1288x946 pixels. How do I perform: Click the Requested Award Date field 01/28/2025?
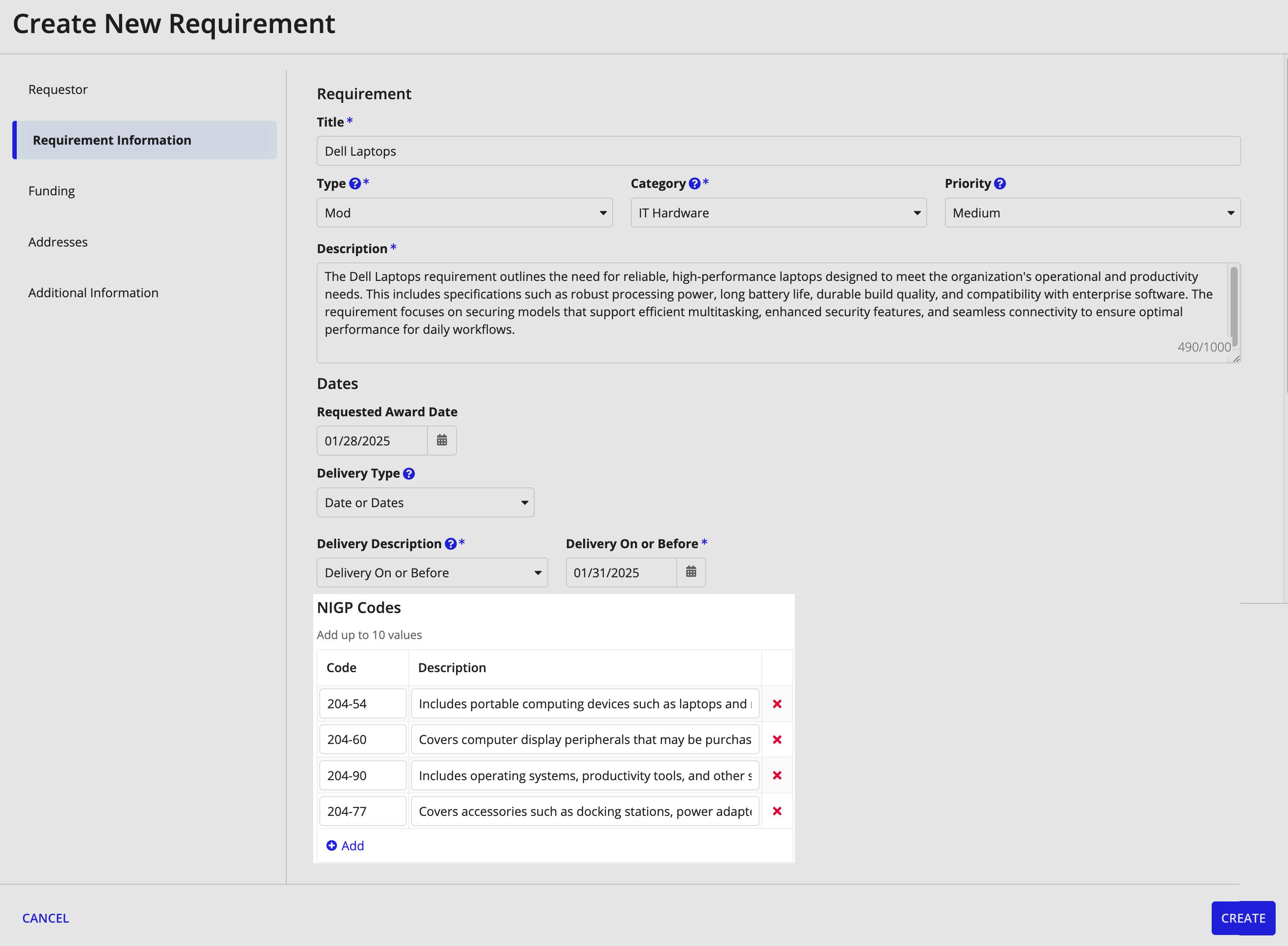click(x=372, y=440)
